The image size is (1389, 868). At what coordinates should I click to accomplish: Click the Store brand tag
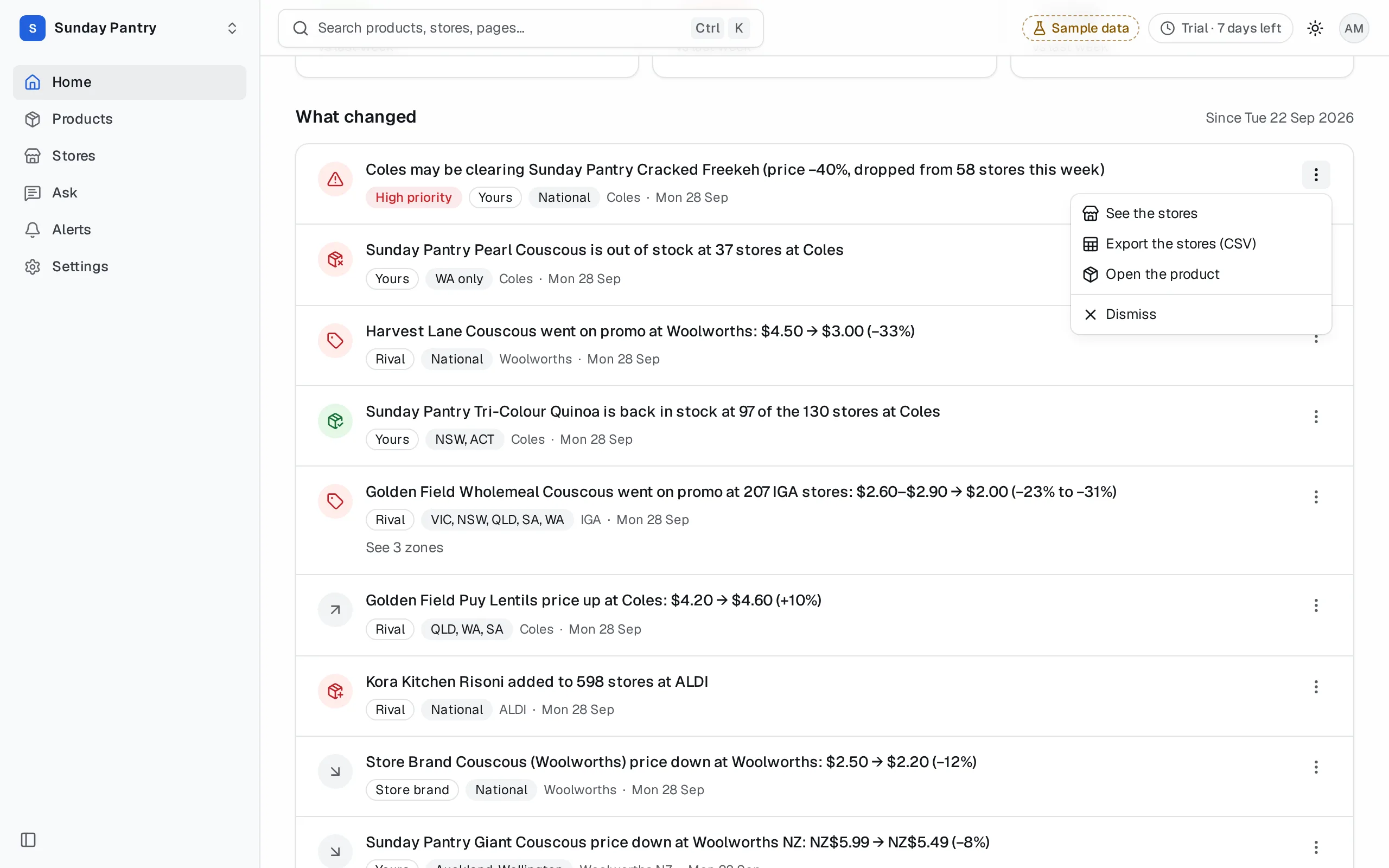(x=412, y=790)
